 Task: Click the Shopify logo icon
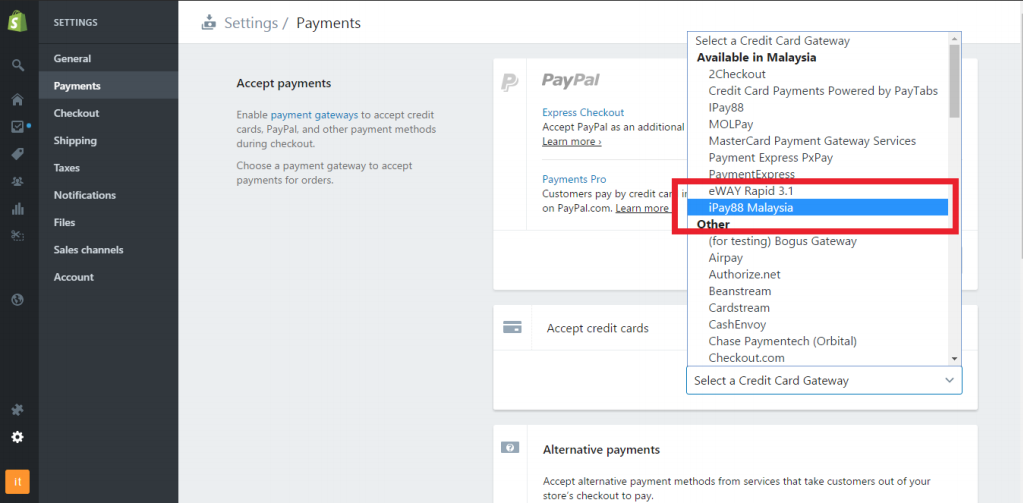(x=18, y=22)
